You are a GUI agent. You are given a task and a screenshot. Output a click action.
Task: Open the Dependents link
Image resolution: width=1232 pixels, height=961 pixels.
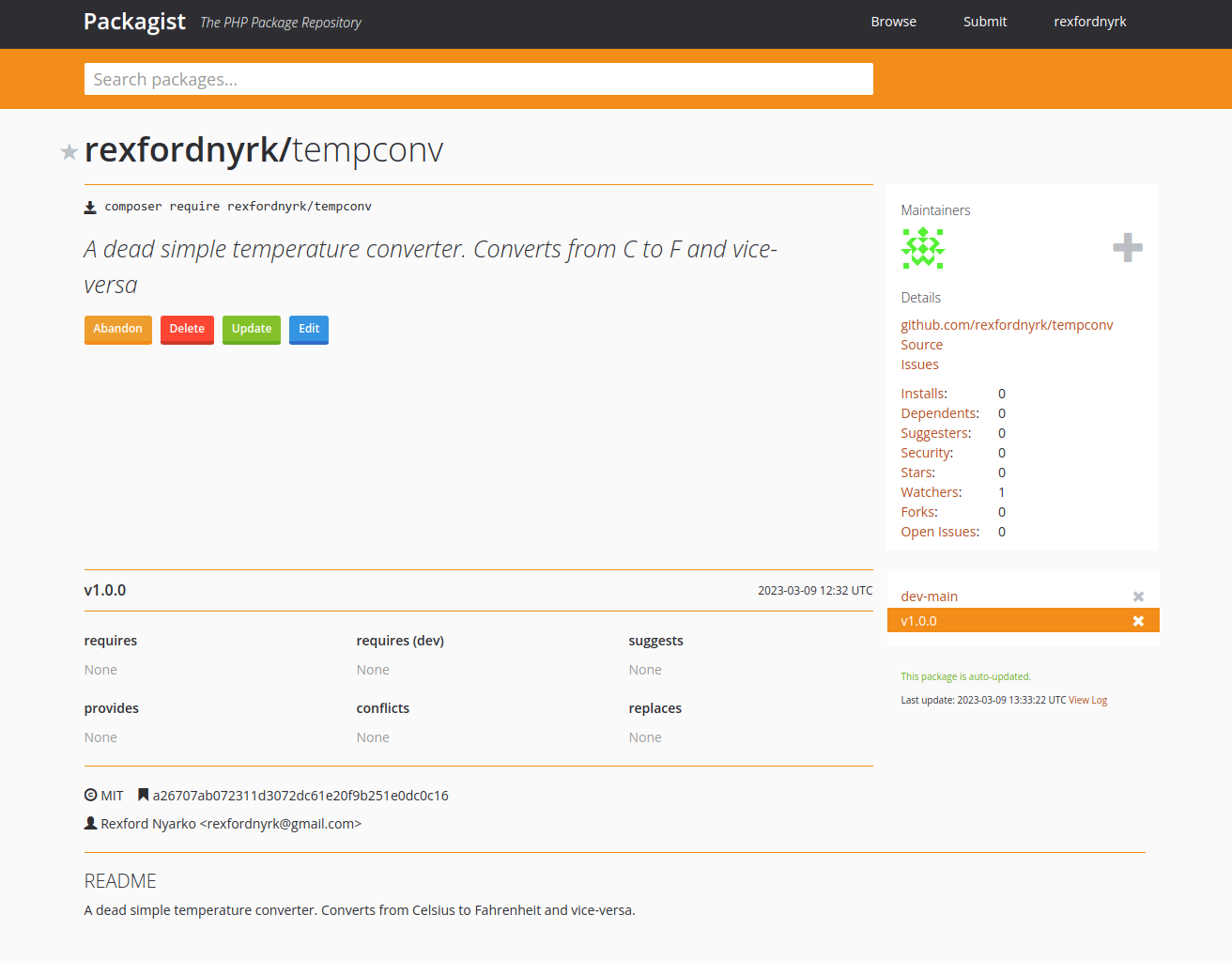pyautogui.click(x=940, y=413)
